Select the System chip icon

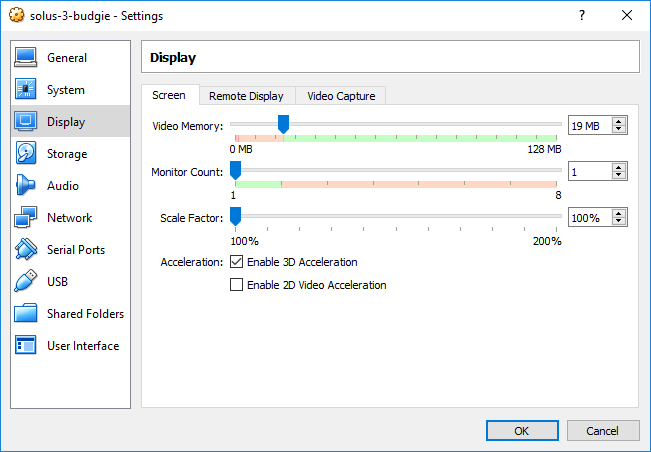pyautogui.click(x=25, y=89)
